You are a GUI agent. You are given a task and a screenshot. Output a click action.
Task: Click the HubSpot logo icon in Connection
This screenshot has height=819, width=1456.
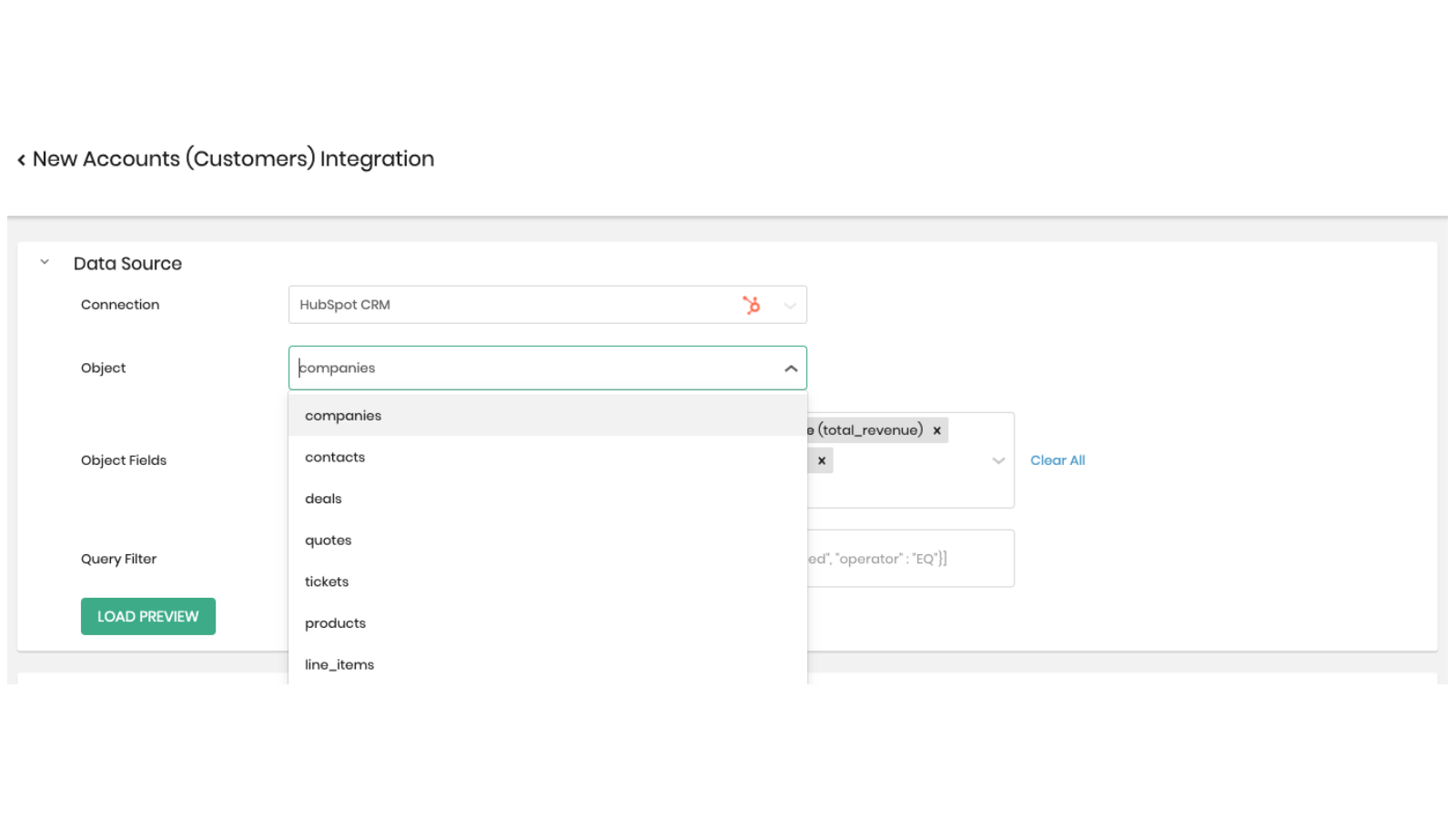tap(751, 305)
